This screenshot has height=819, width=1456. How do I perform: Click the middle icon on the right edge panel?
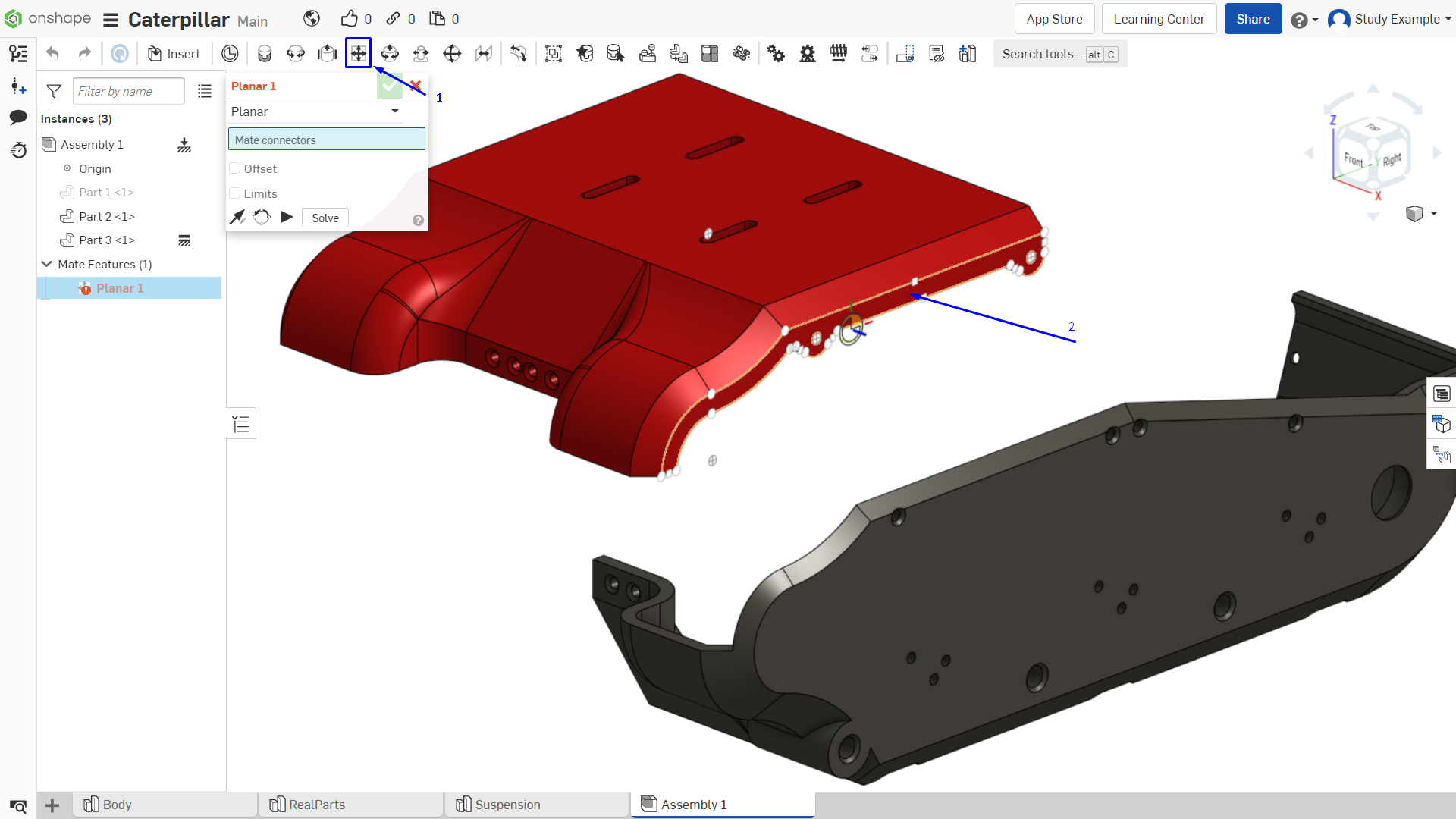click(1442, 424)
